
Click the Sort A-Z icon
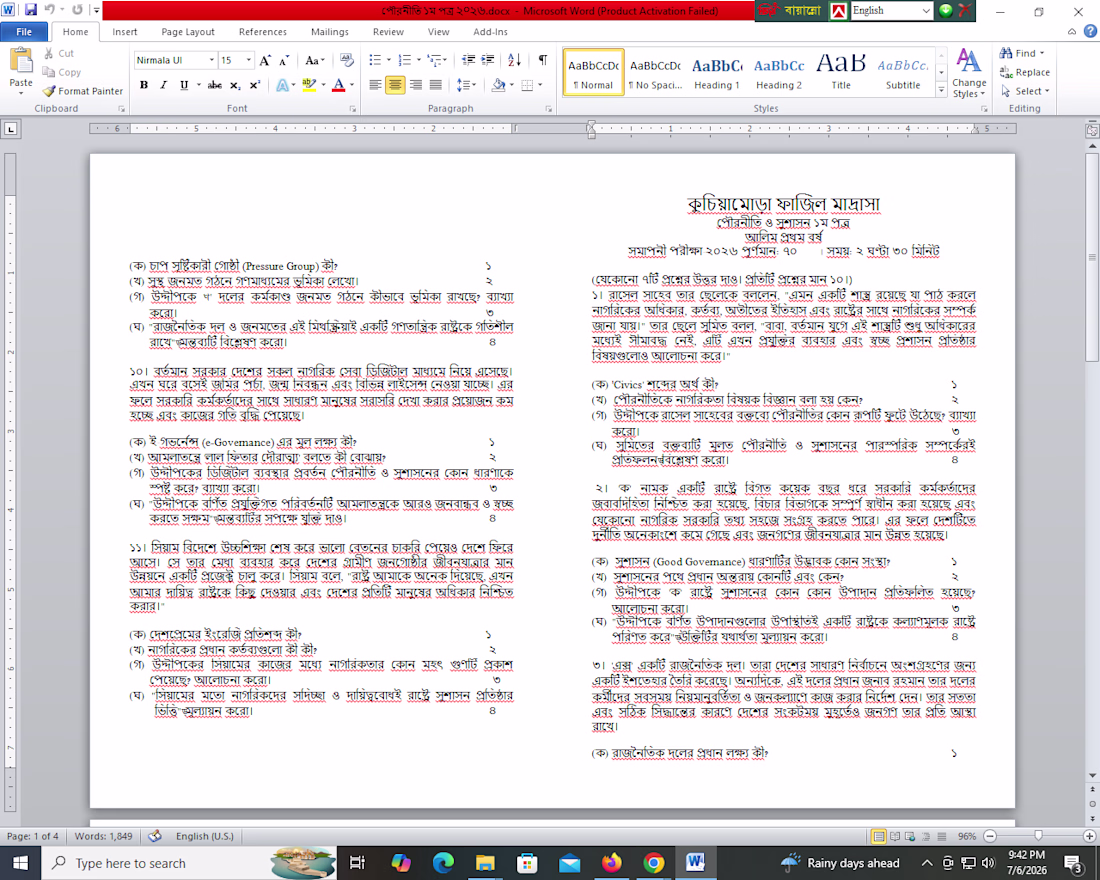point(514,60)
